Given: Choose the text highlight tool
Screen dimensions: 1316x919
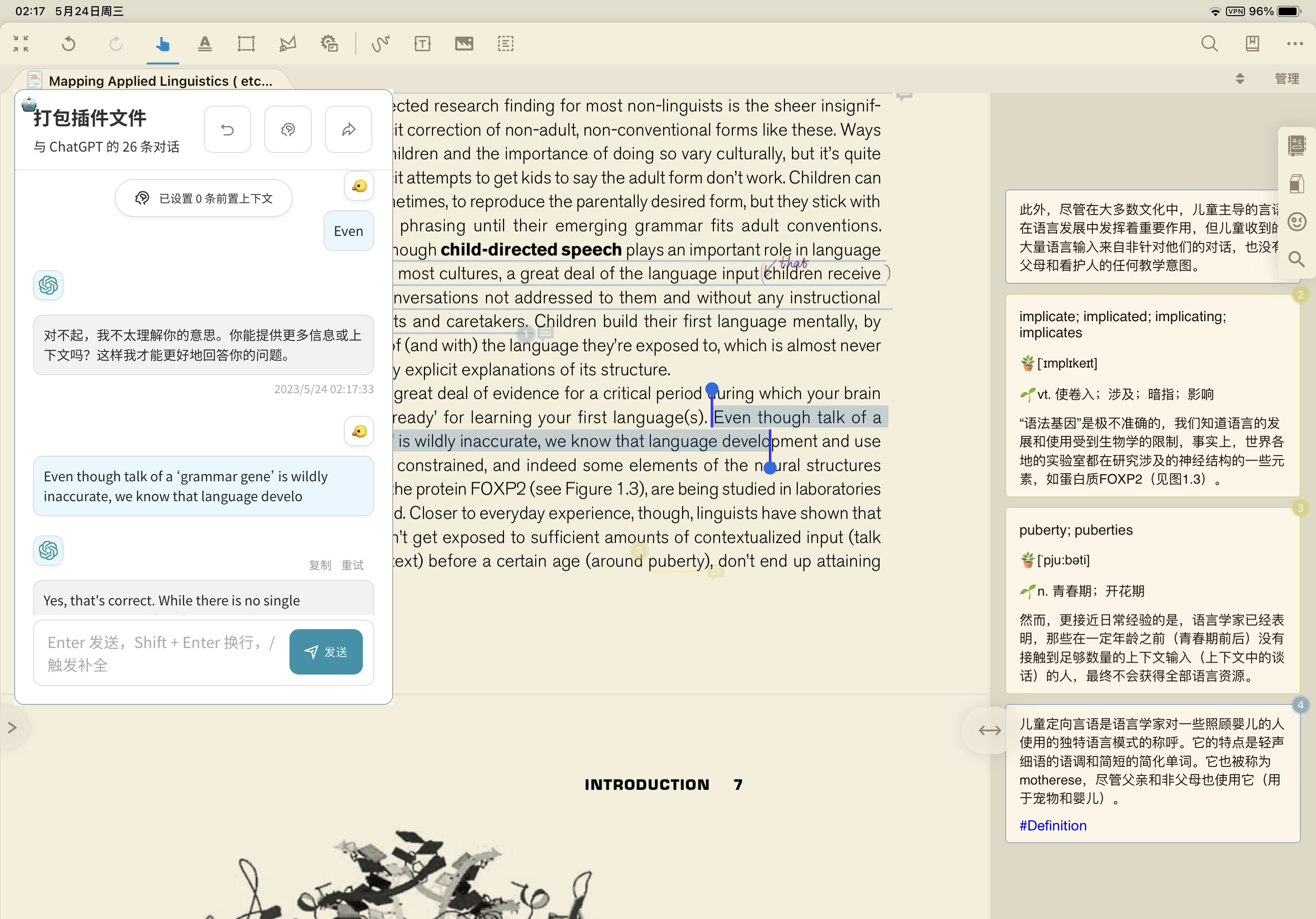Looking at the screenshot, I should [x=205, y=44].
